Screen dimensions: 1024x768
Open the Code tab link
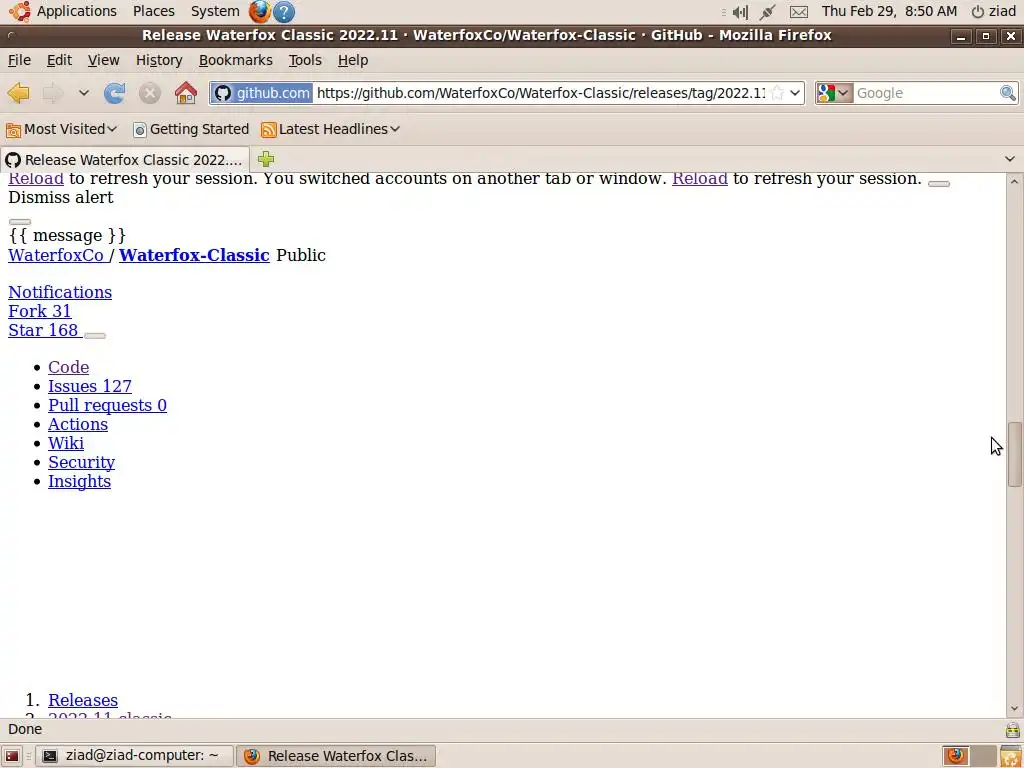pos(69,367)
